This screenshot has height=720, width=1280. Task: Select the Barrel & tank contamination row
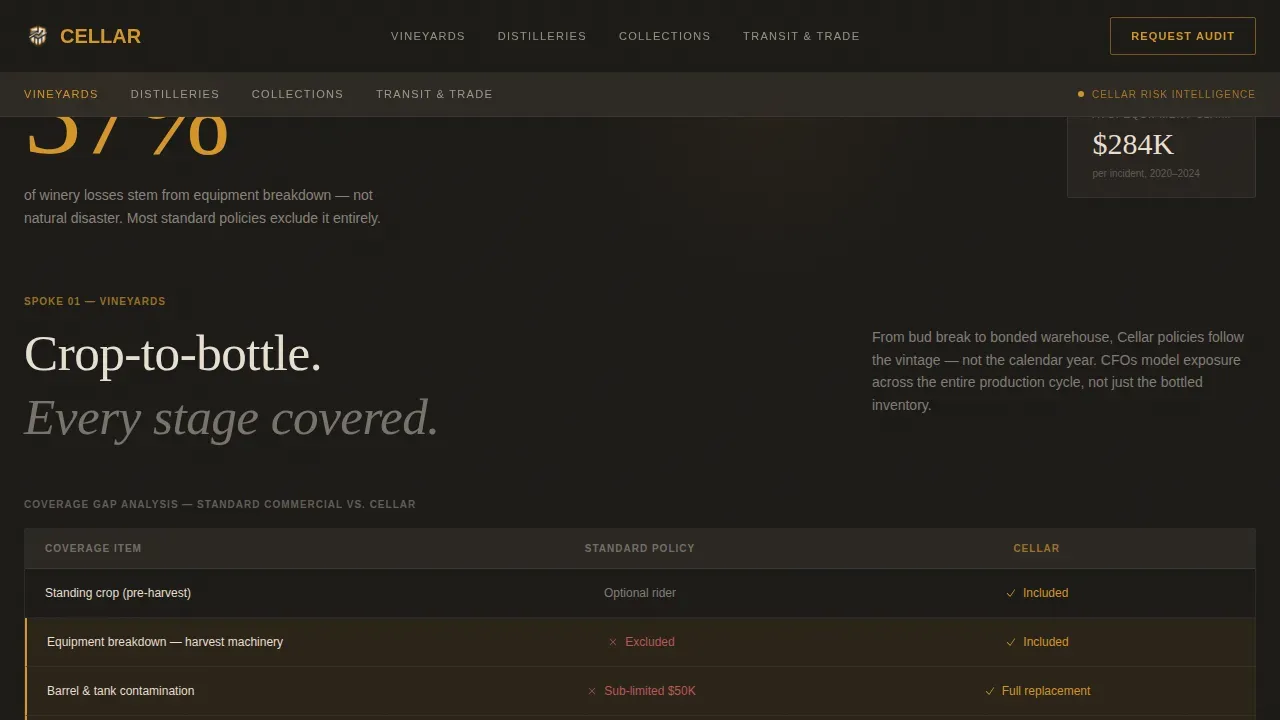(640, 691)
